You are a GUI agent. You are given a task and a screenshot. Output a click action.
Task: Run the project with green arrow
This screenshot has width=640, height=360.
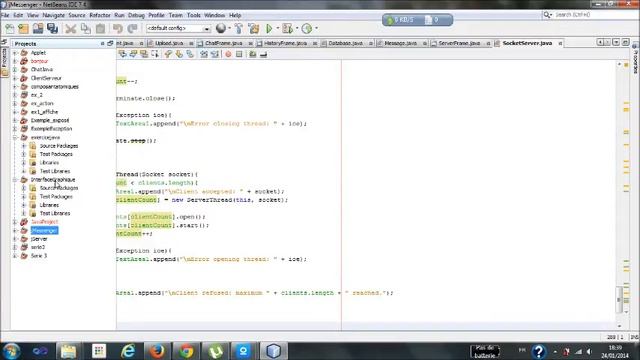point(269,28)
